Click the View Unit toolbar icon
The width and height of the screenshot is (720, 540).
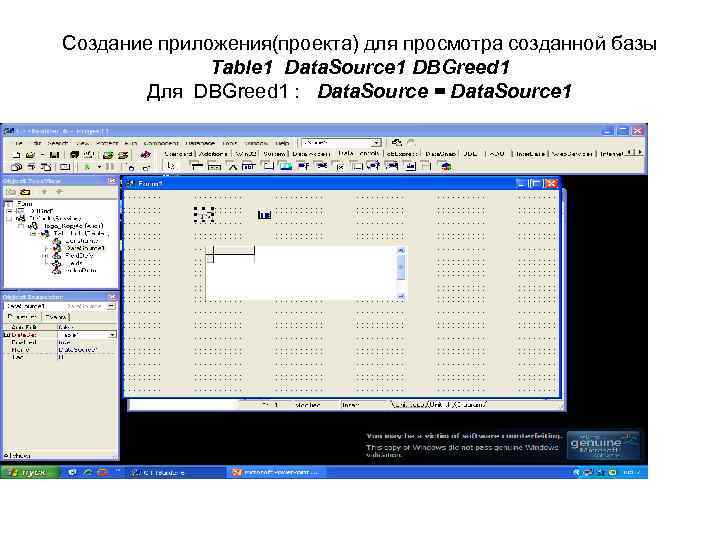point(17,167)
